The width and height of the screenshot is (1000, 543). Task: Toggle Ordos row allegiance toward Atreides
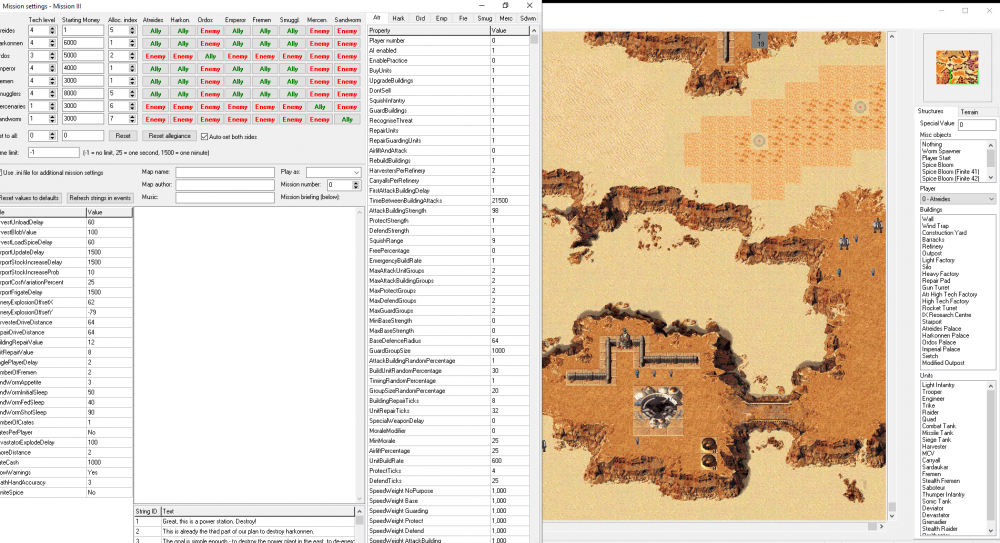[156, 56]
